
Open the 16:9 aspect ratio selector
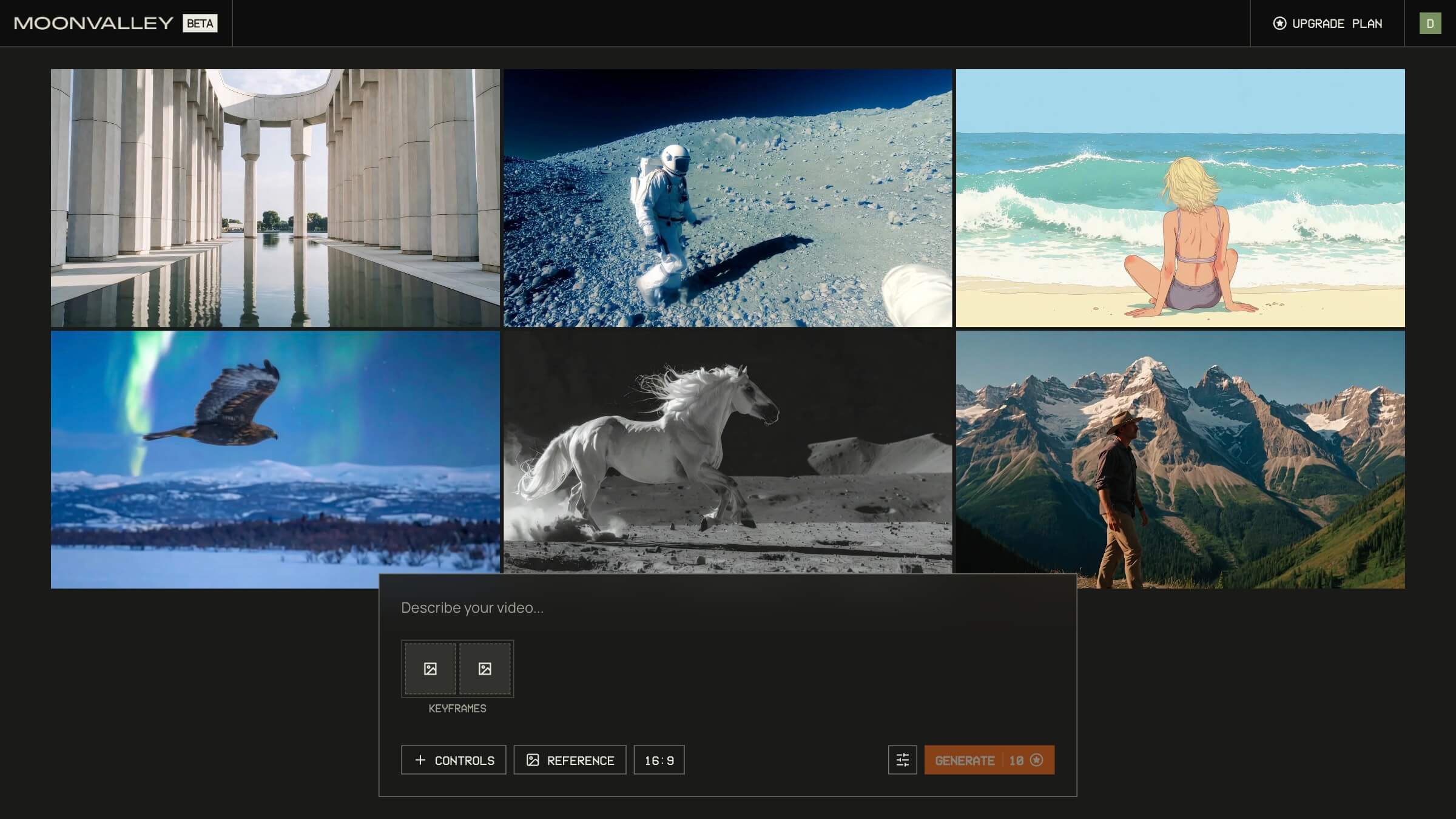click(659, 760)
